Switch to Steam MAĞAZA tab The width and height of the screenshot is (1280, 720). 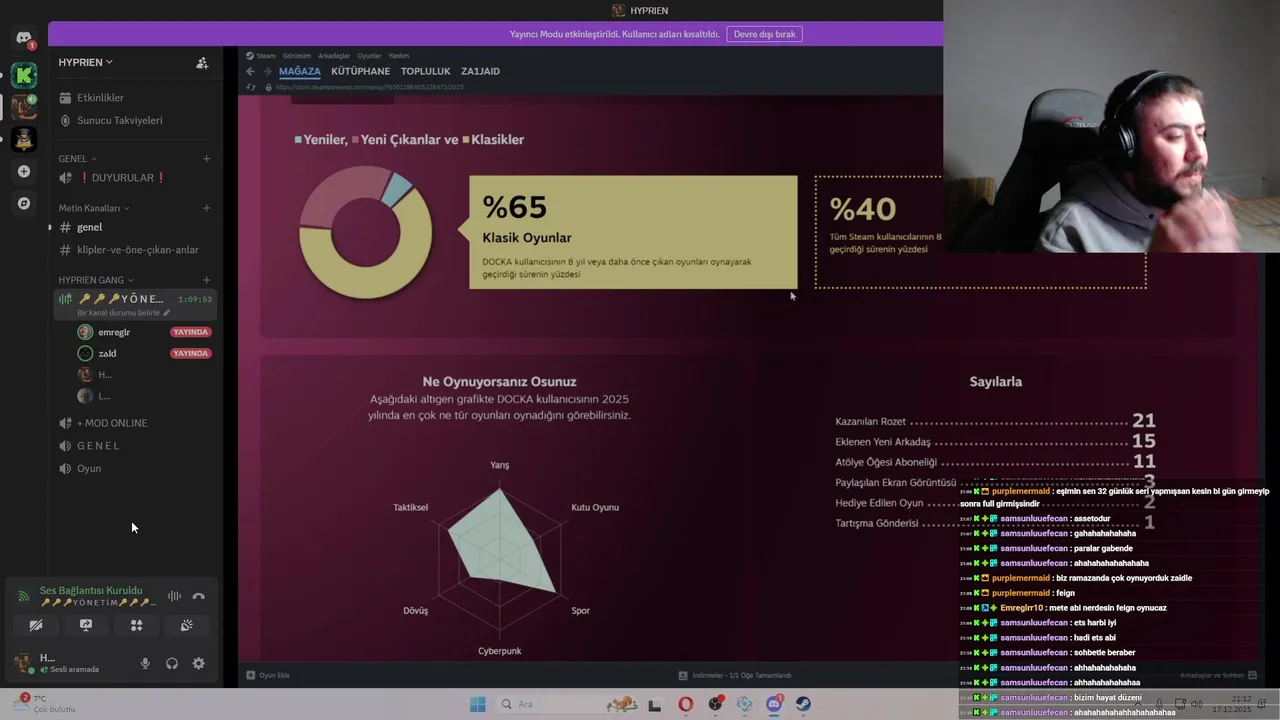300,71
